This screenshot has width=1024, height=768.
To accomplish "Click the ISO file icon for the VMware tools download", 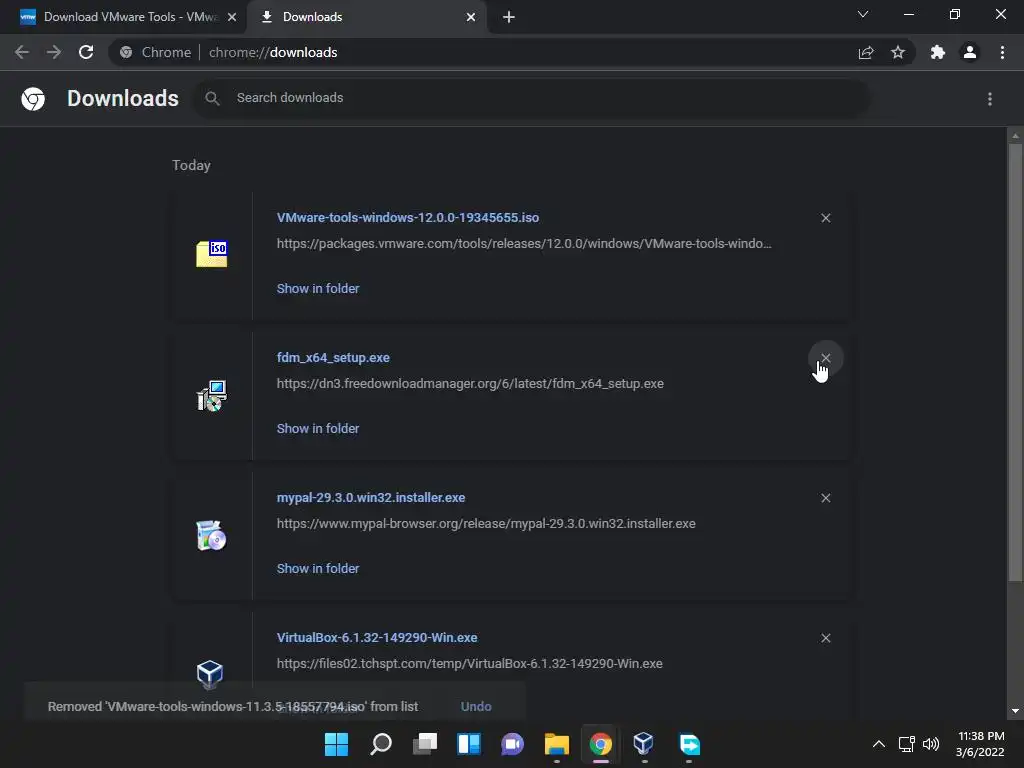I will (212, 254).
